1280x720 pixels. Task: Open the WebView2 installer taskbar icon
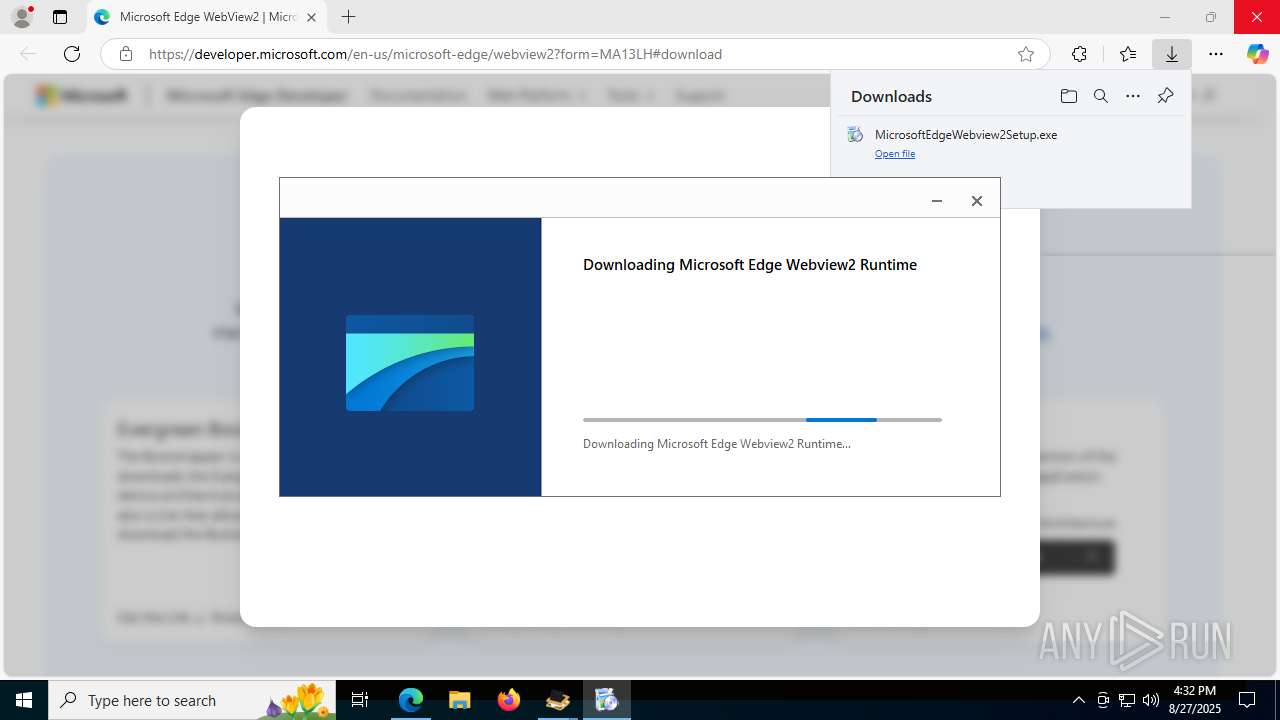(607, 700)
